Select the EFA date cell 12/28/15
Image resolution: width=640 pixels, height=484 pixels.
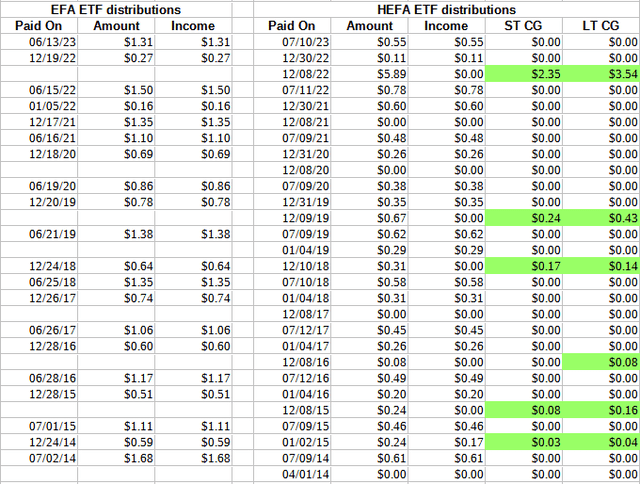pos(39,394)
